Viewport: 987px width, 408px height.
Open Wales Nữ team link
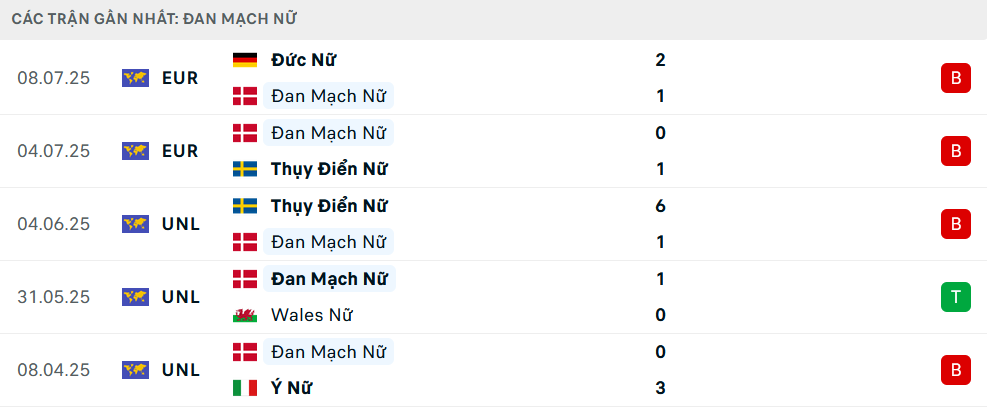312,315
